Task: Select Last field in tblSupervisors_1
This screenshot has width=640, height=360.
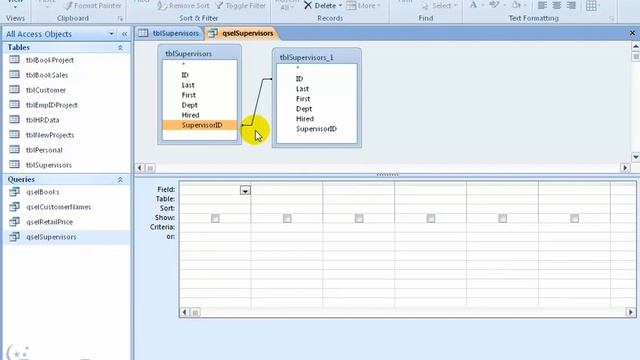Action: point(317,89)
